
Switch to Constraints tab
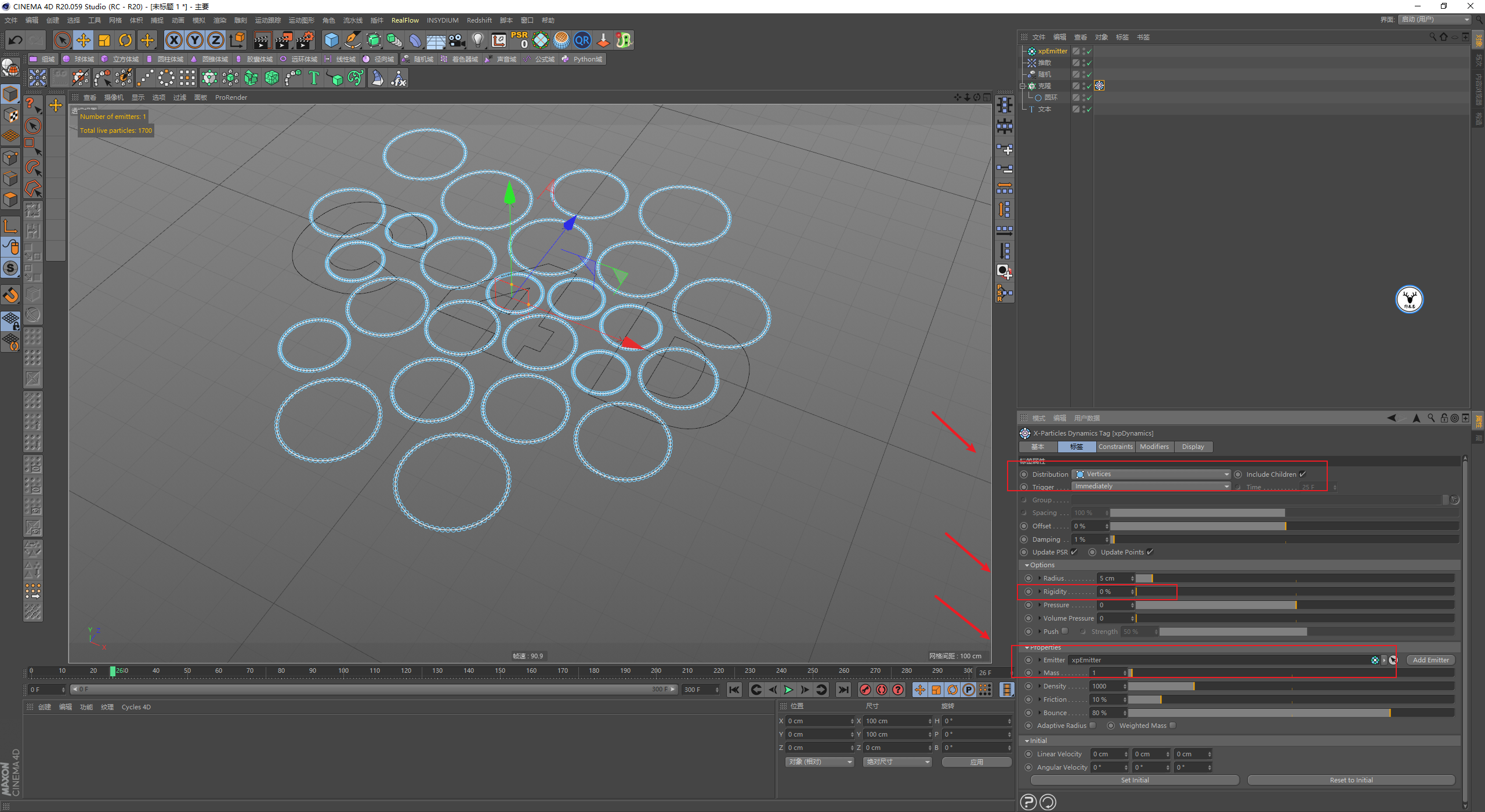(x=1113, y=446)
